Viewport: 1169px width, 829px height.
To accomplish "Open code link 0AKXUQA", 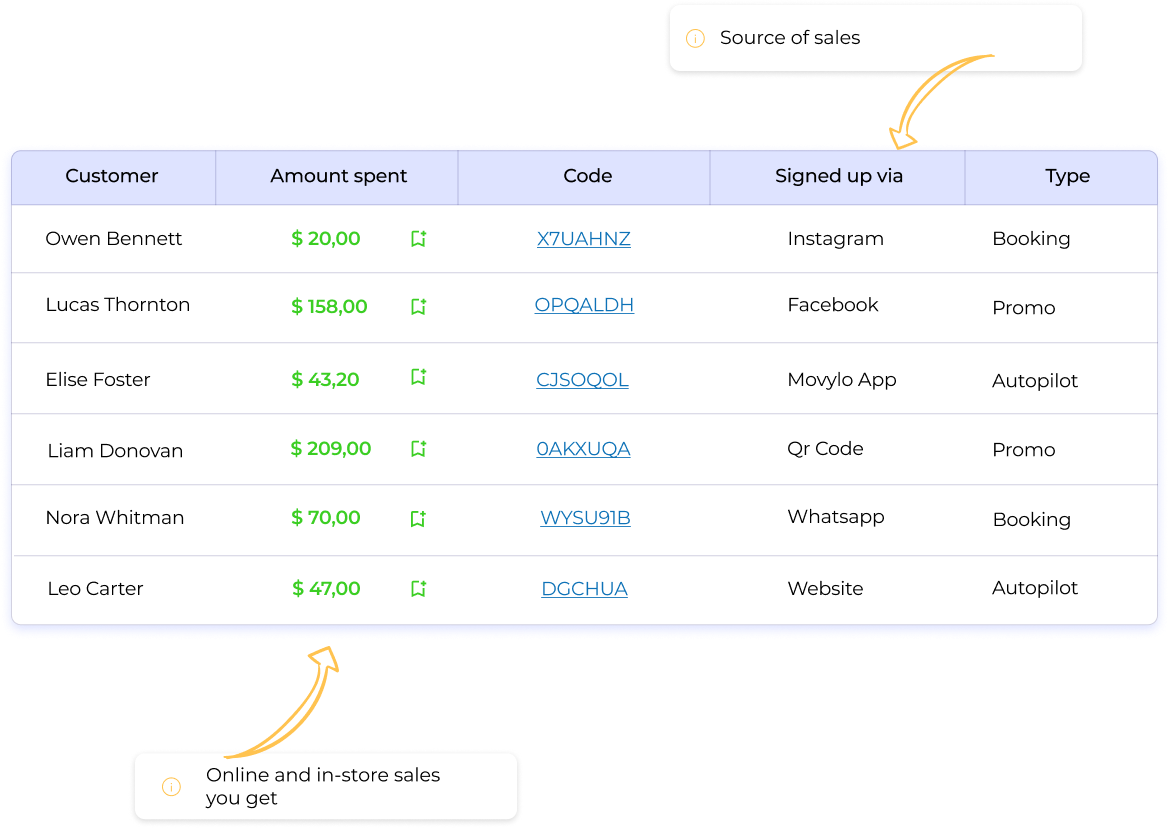I will [584, 449].
